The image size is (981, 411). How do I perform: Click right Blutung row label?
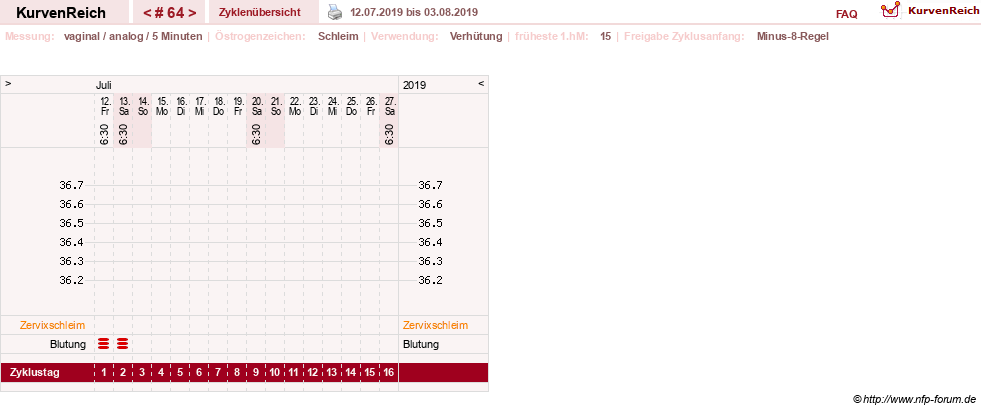pyautogui.click(x=420, y=344)
